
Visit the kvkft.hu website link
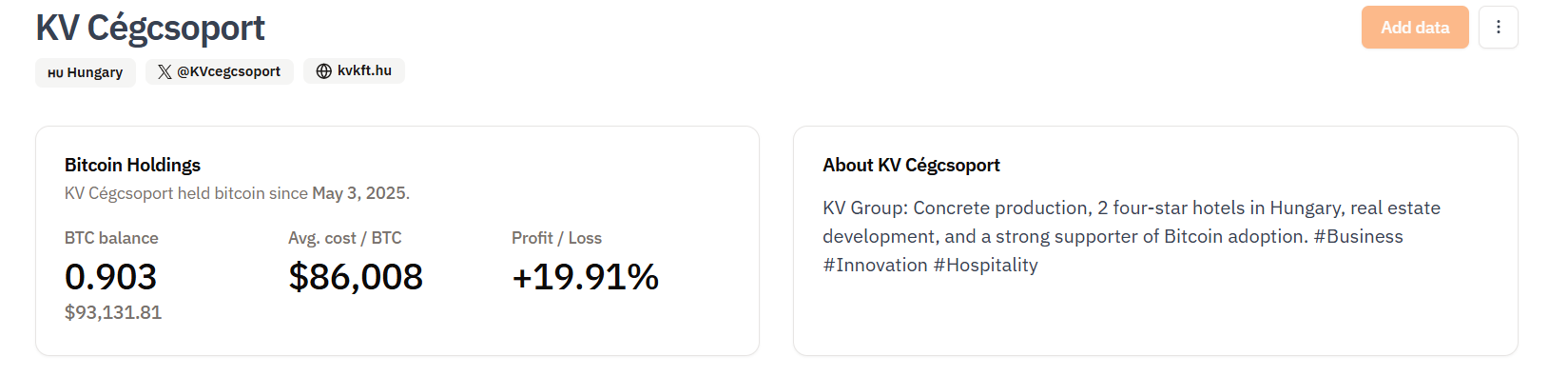tap(354, 70)
